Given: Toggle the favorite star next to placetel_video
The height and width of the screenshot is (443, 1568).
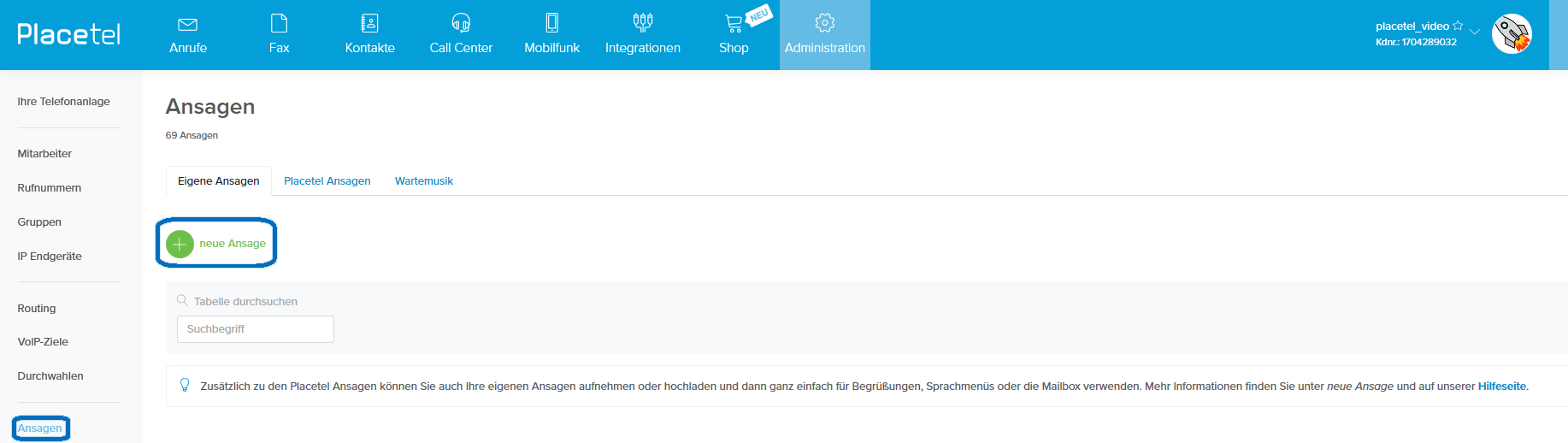Looking at the screenshot, I should pyautogui.click(x=1458, y=26).
